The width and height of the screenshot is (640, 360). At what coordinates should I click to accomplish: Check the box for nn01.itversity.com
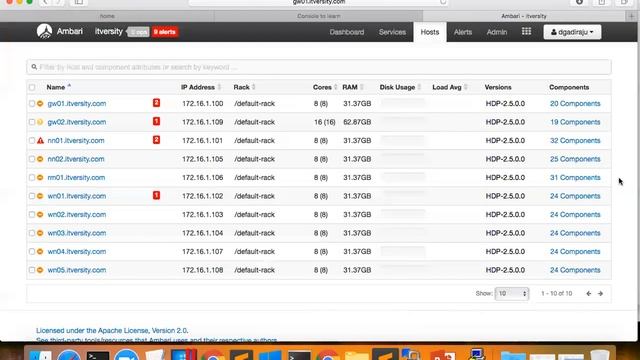[32, 140]
